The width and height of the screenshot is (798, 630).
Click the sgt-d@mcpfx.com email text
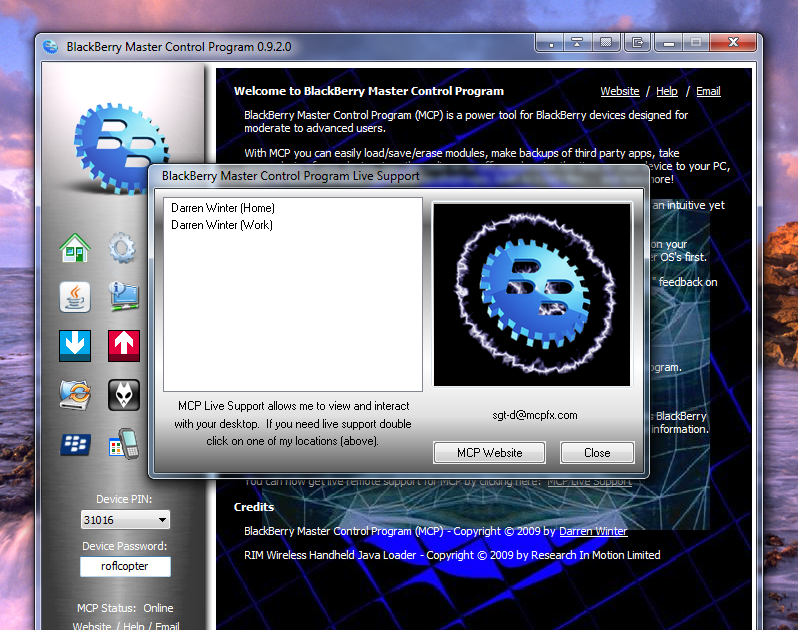click(535, 415)
